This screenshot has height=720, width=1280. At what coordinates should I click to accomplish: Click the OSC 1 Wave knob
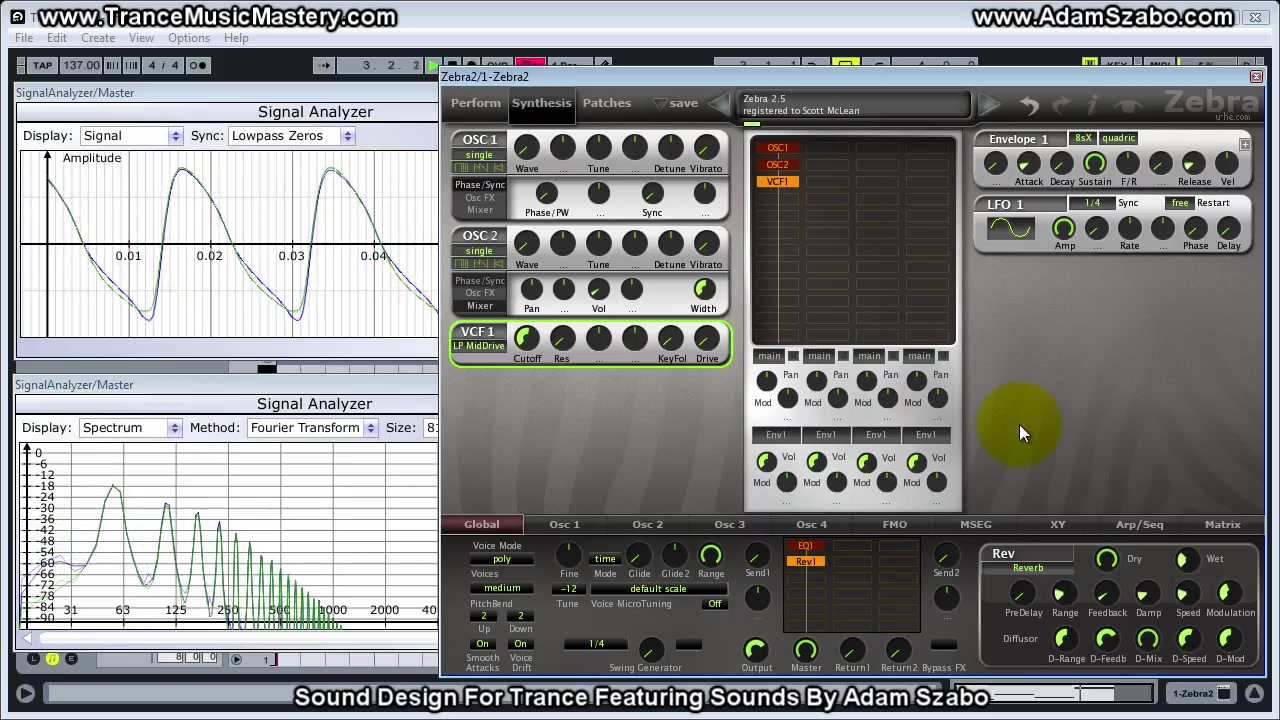(x=526, y=148)
